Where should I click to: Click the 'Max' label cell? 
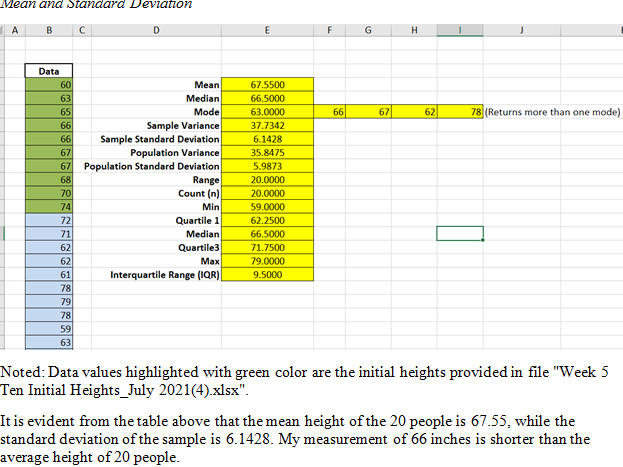210,261
